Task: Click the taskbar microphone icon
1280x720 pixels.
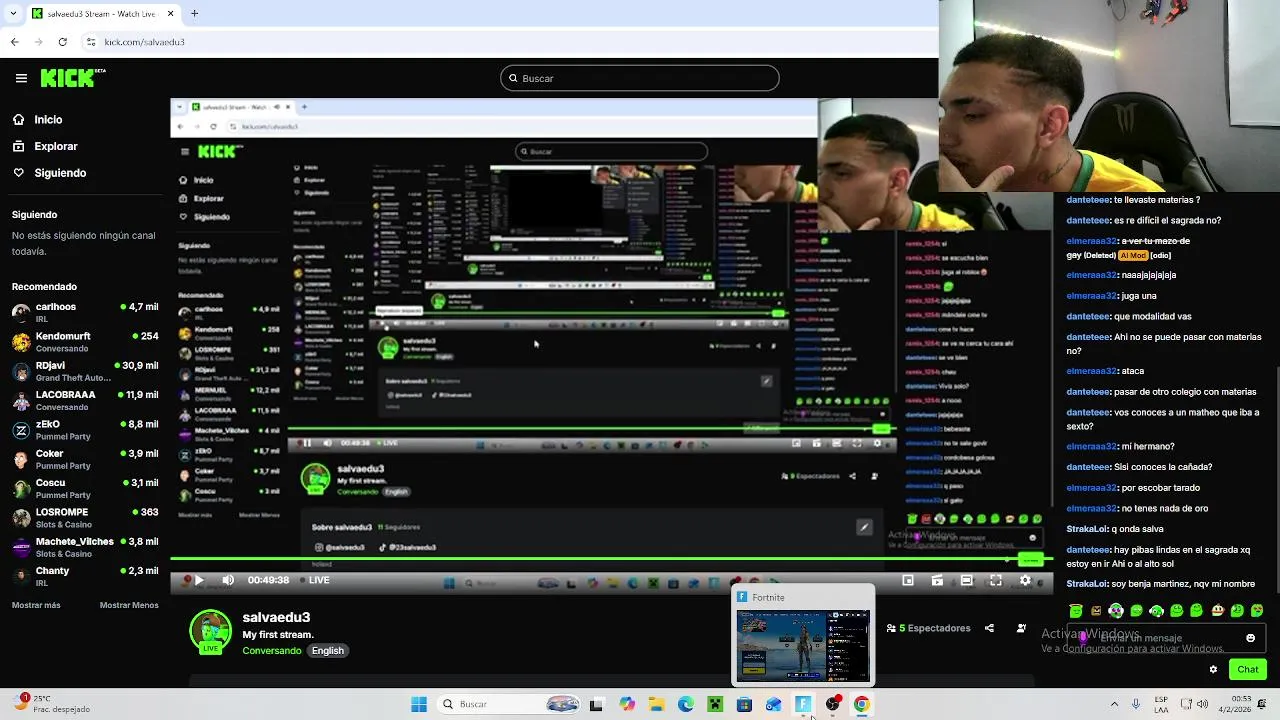Action: tap(1136, 704)
